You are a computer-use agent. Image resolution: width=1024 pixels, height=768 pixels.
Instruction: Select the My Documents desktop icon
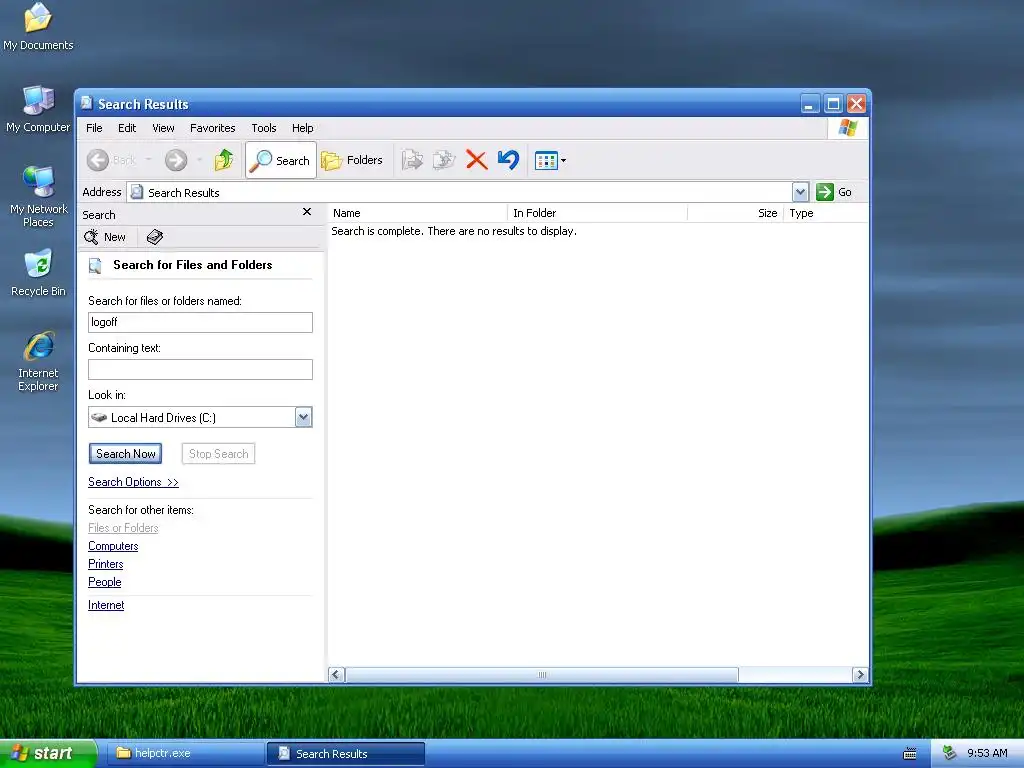pyautogui.click(x=38, y=27)
